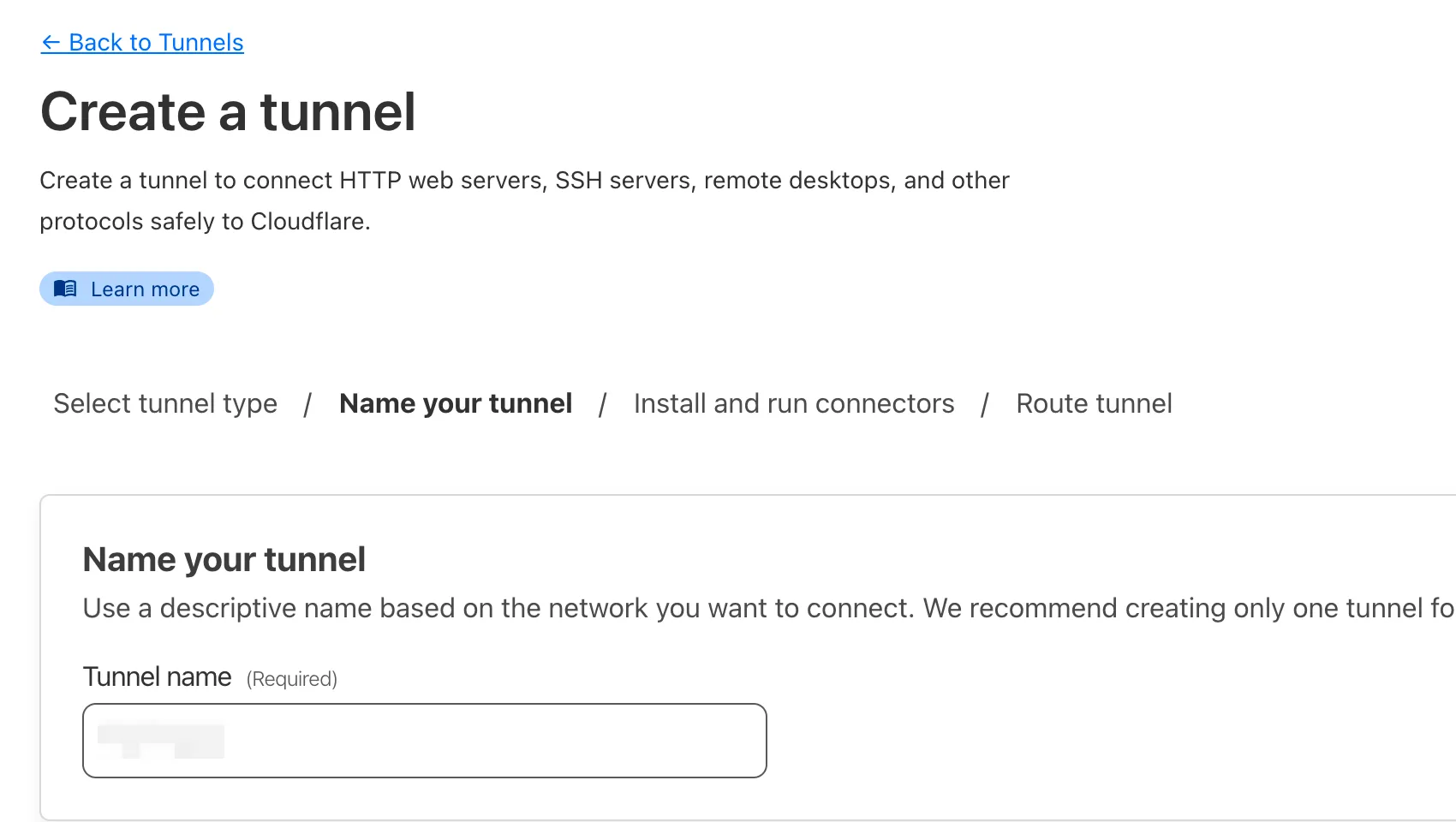The image size is (1456, 822).
Task: Open the Learn more documentation button
Action: pos(127,289)
